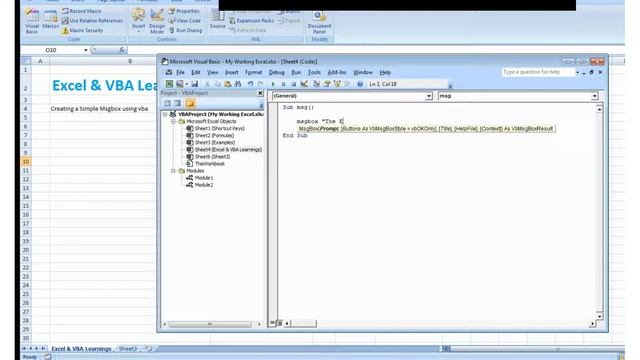Screen dimensions: 640x360
Task: Click the Save toolbar icon
Action: point(195,84)
